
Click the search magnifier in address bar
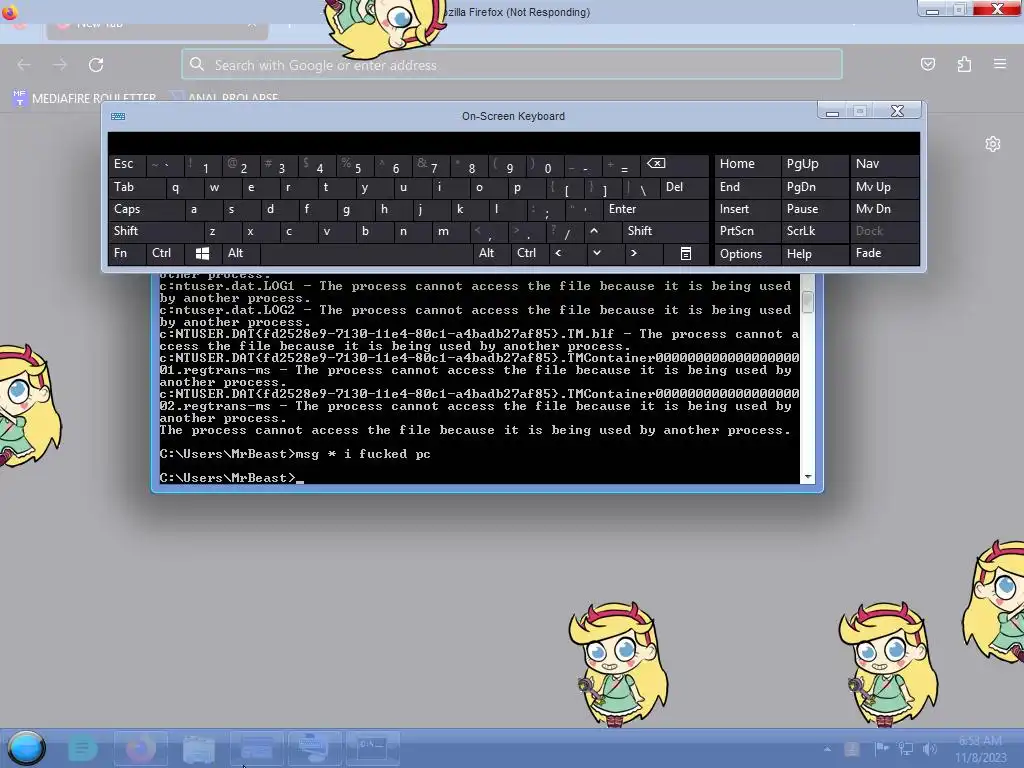pyautogui.click(x=197, y=64)
